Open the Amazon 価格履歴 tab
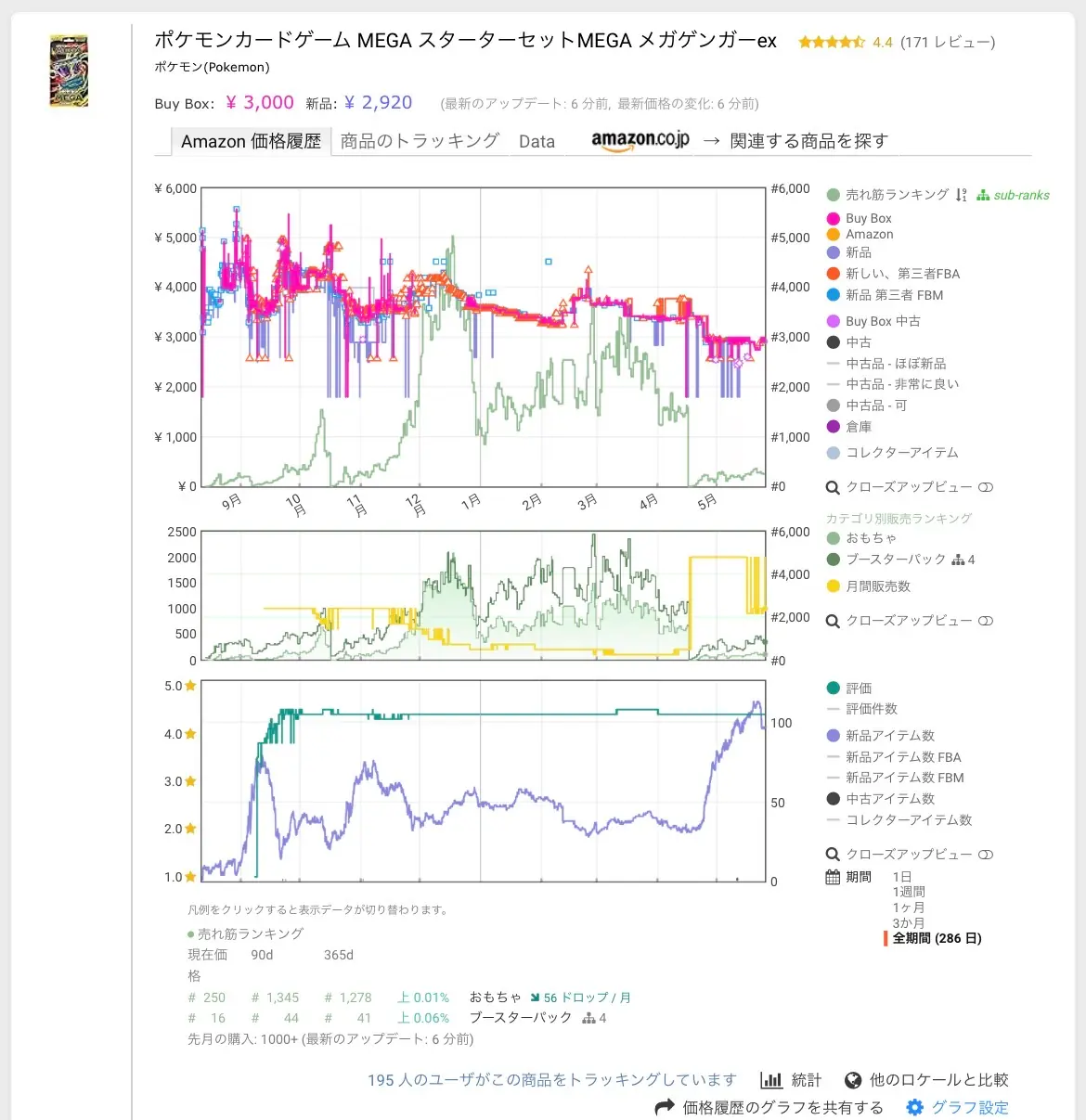1086x1120 pixels. pyautogui.click(x=251, y=141)
